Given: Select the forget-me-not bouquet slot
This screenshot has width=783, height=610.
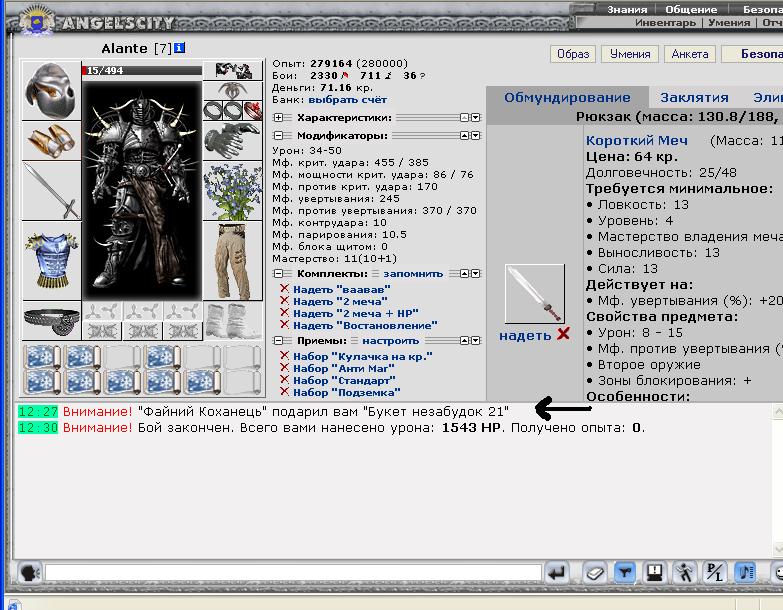Looking at the screenshot, I should [x=232, y=191].
